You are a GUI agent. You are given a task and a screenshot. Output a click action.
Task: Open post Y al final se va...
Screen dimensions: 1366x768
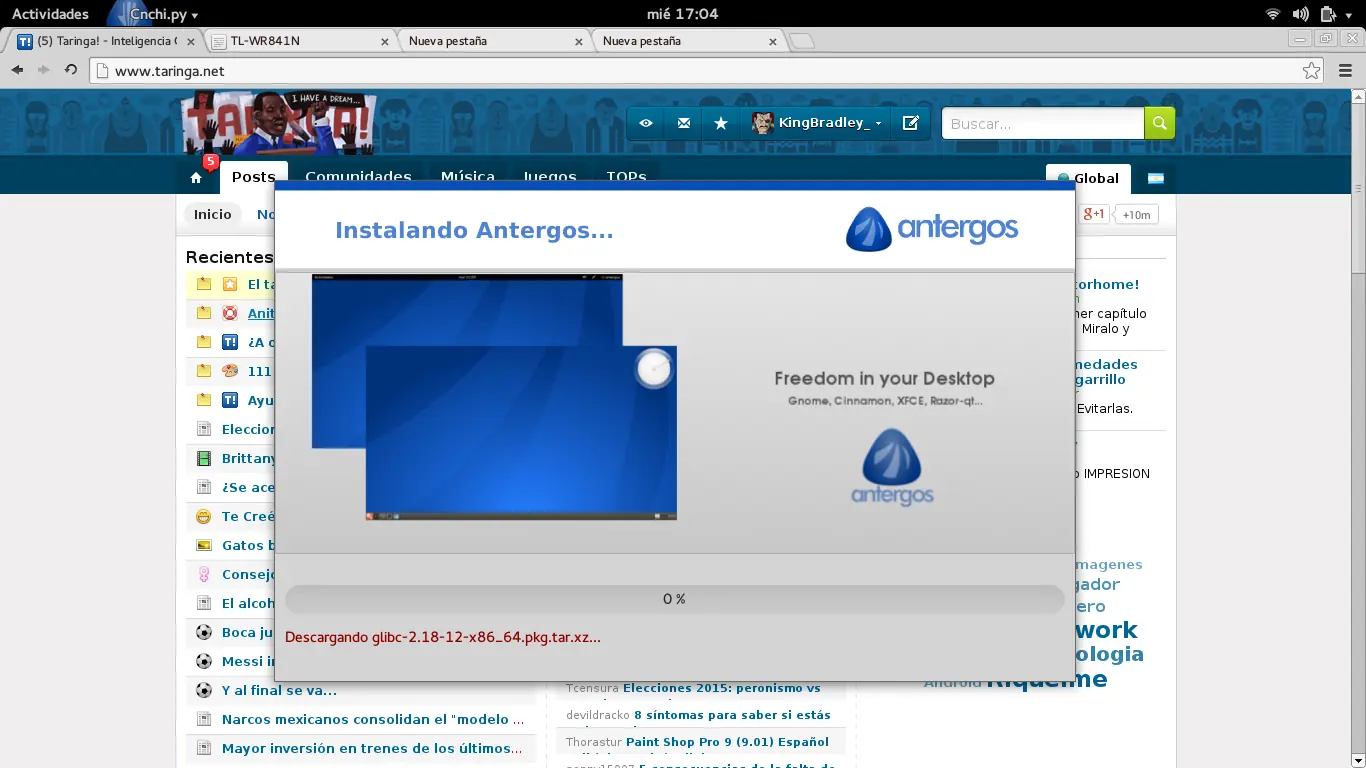coord(279,690)
